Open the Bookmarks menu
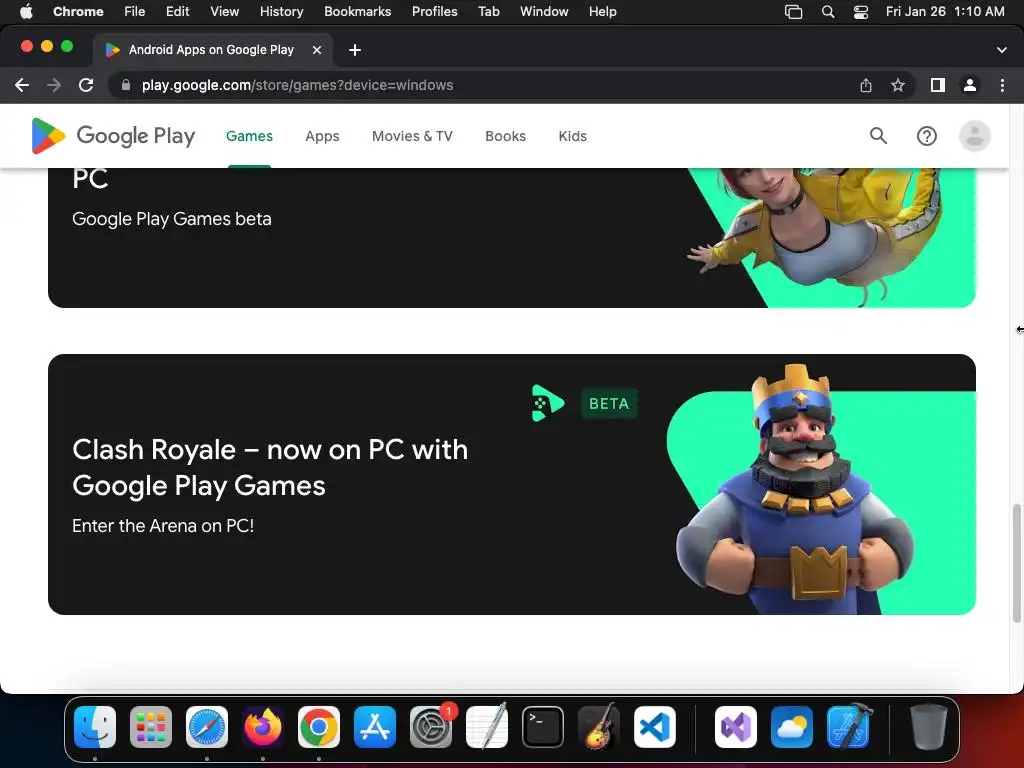 pos(357,11)
